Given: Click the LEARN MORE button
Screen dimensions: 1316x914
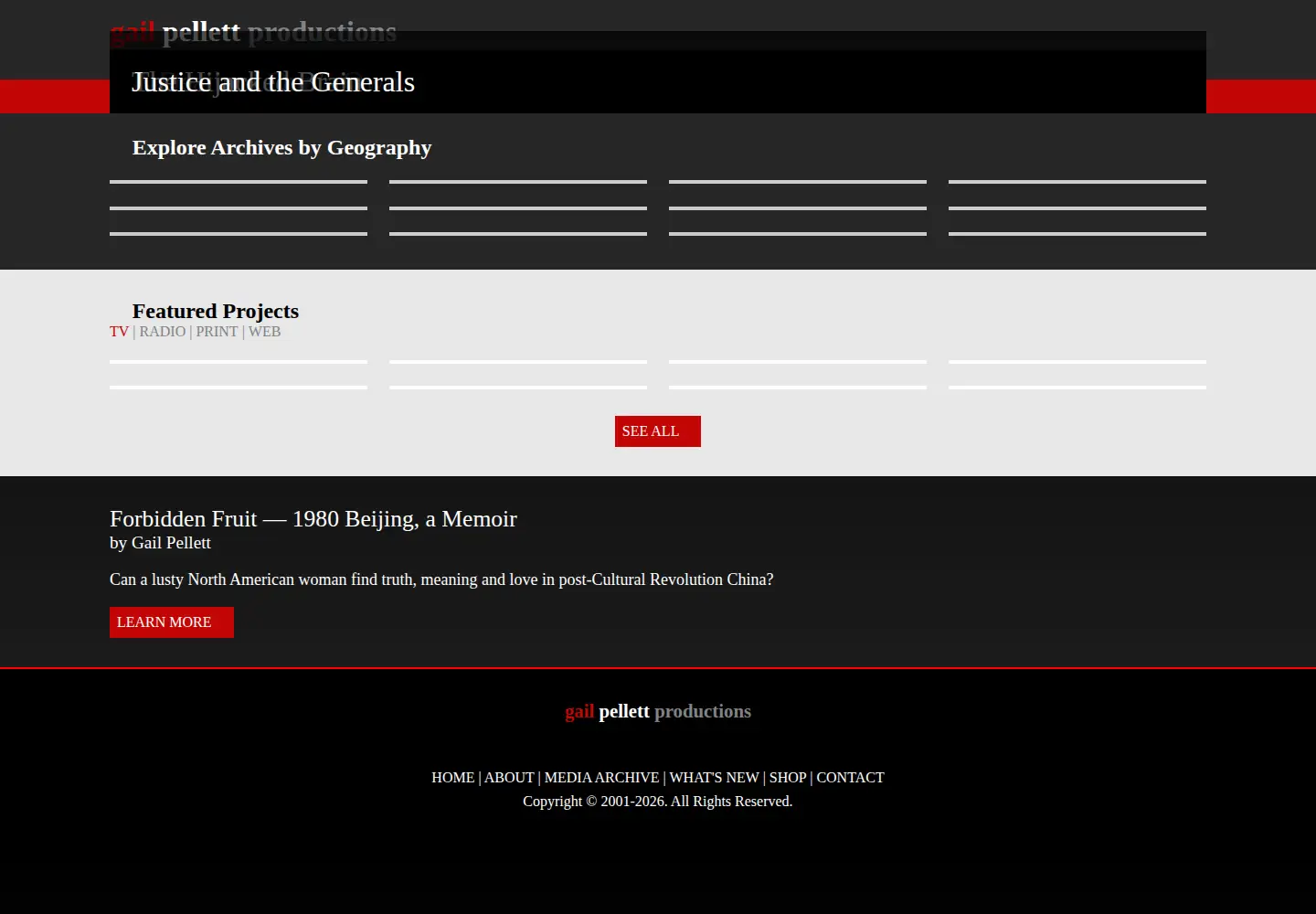Looking at the screenshot, I should (x=172, y=622).
